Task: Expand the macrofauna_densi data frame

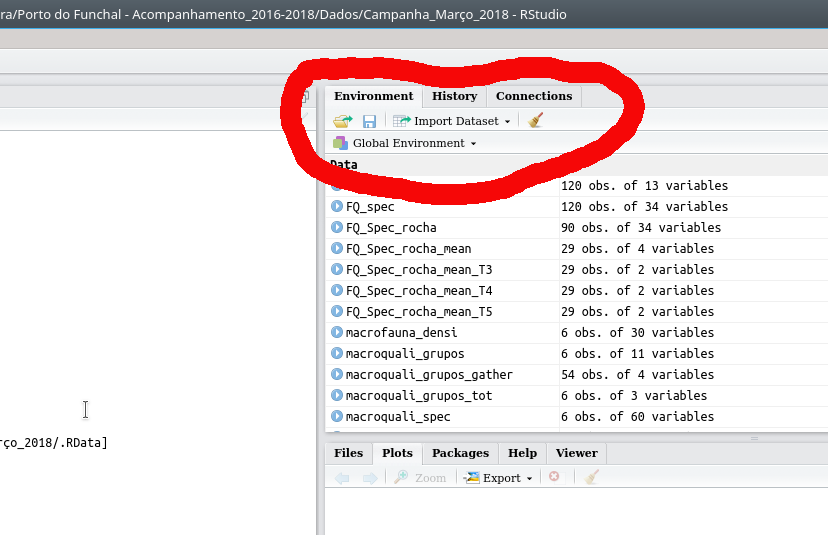Action: (x=336, y=332)
